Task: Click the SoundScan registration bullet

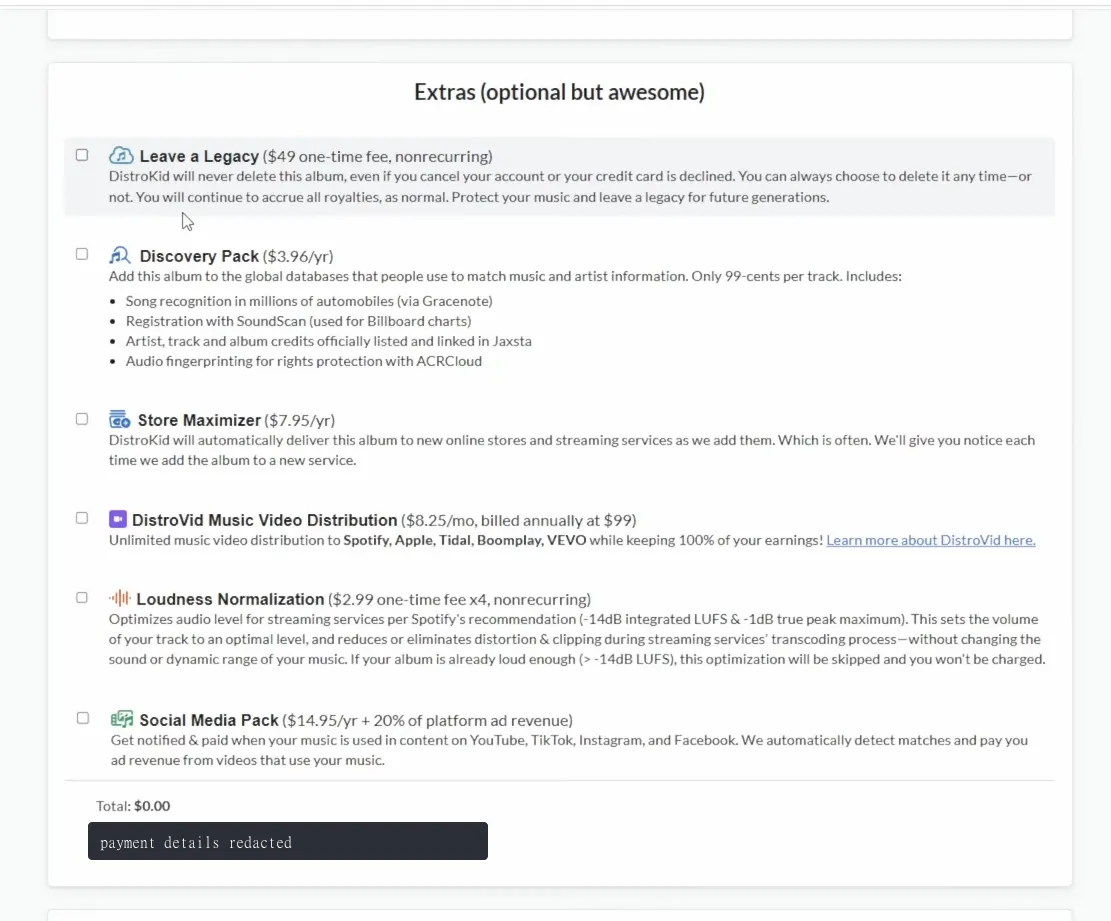Action: [298, 321]
